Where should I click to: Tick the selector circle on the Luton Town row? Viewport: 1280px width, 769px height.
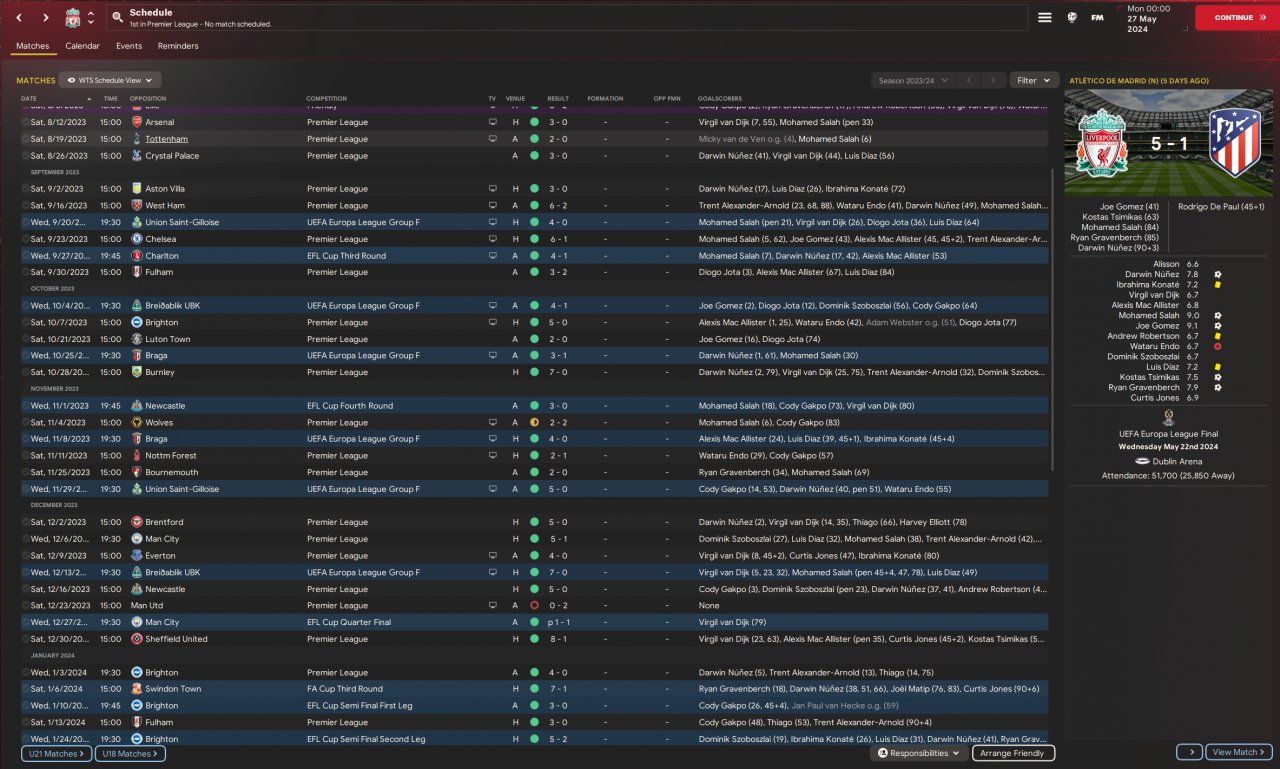tap(25, 339)
